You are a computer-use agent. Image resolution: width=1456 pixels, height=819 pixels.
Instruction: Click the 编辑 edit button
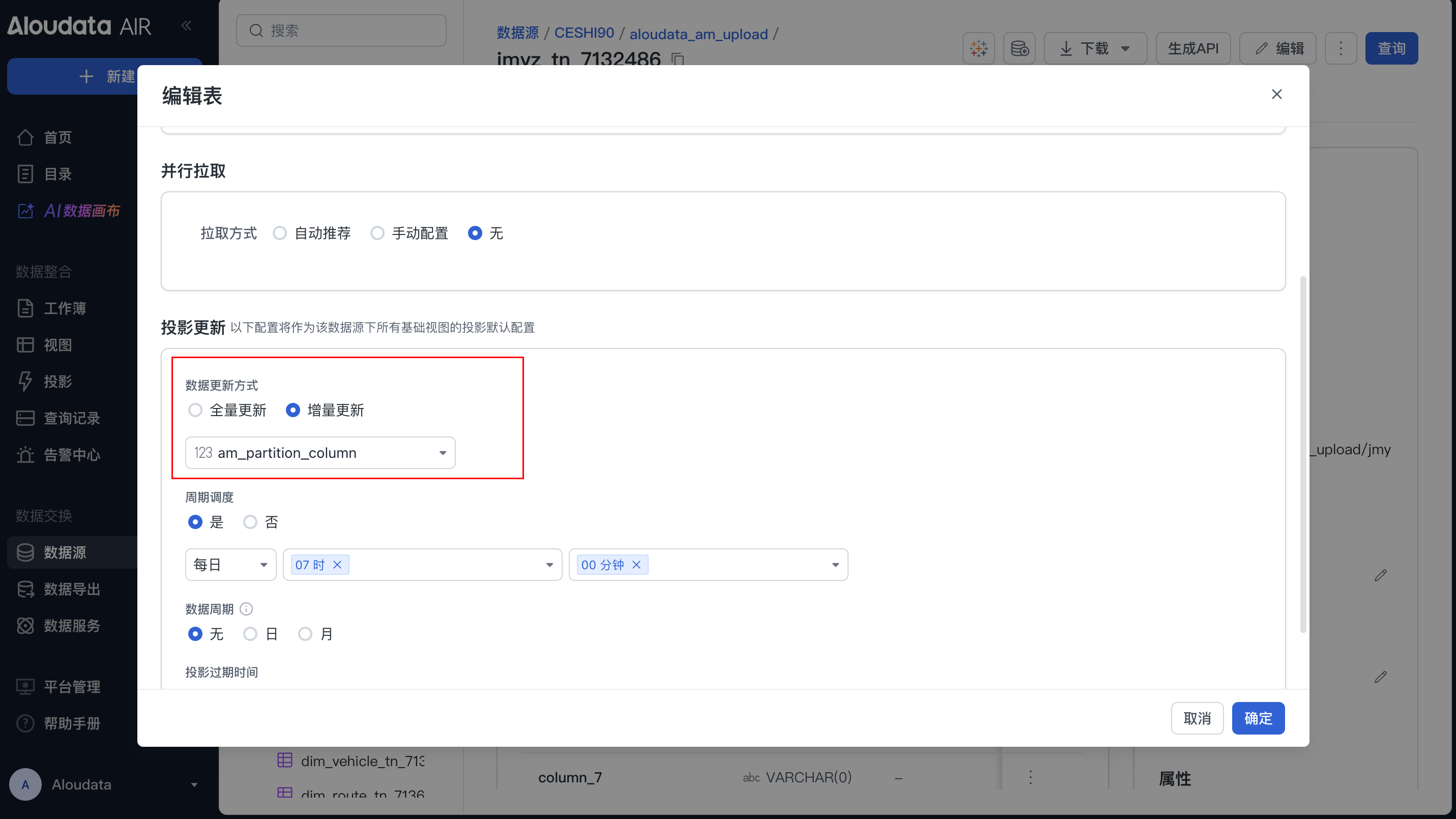[1278, 49]
